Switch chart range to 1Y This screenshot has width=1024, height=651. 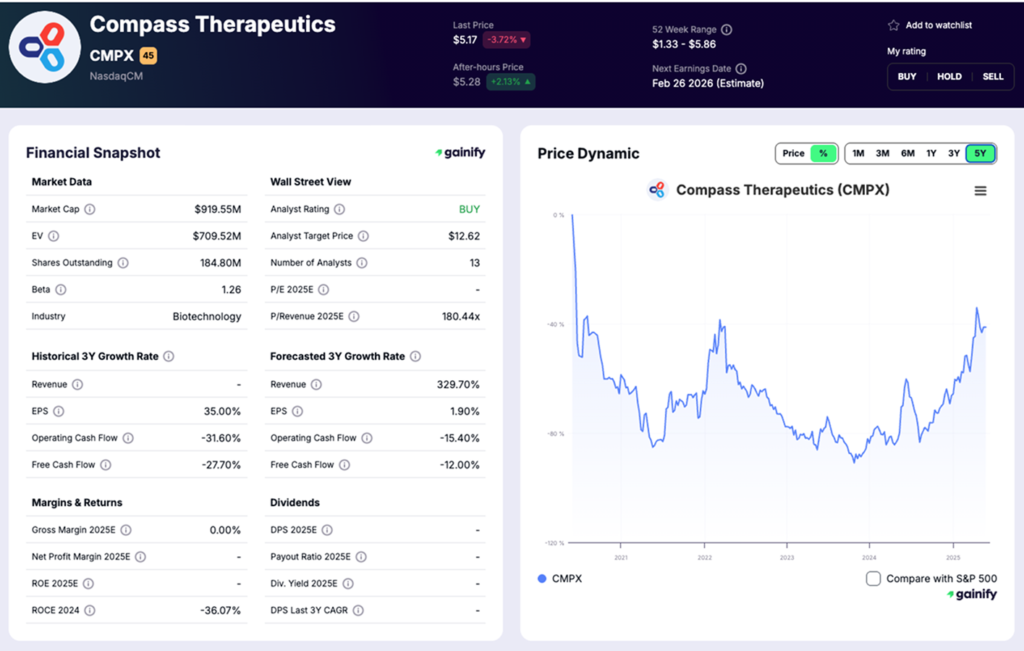[931, 153]
